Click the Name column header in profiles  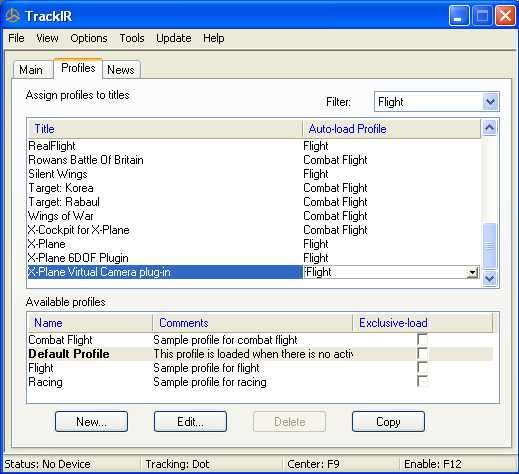tap(90, 323)
